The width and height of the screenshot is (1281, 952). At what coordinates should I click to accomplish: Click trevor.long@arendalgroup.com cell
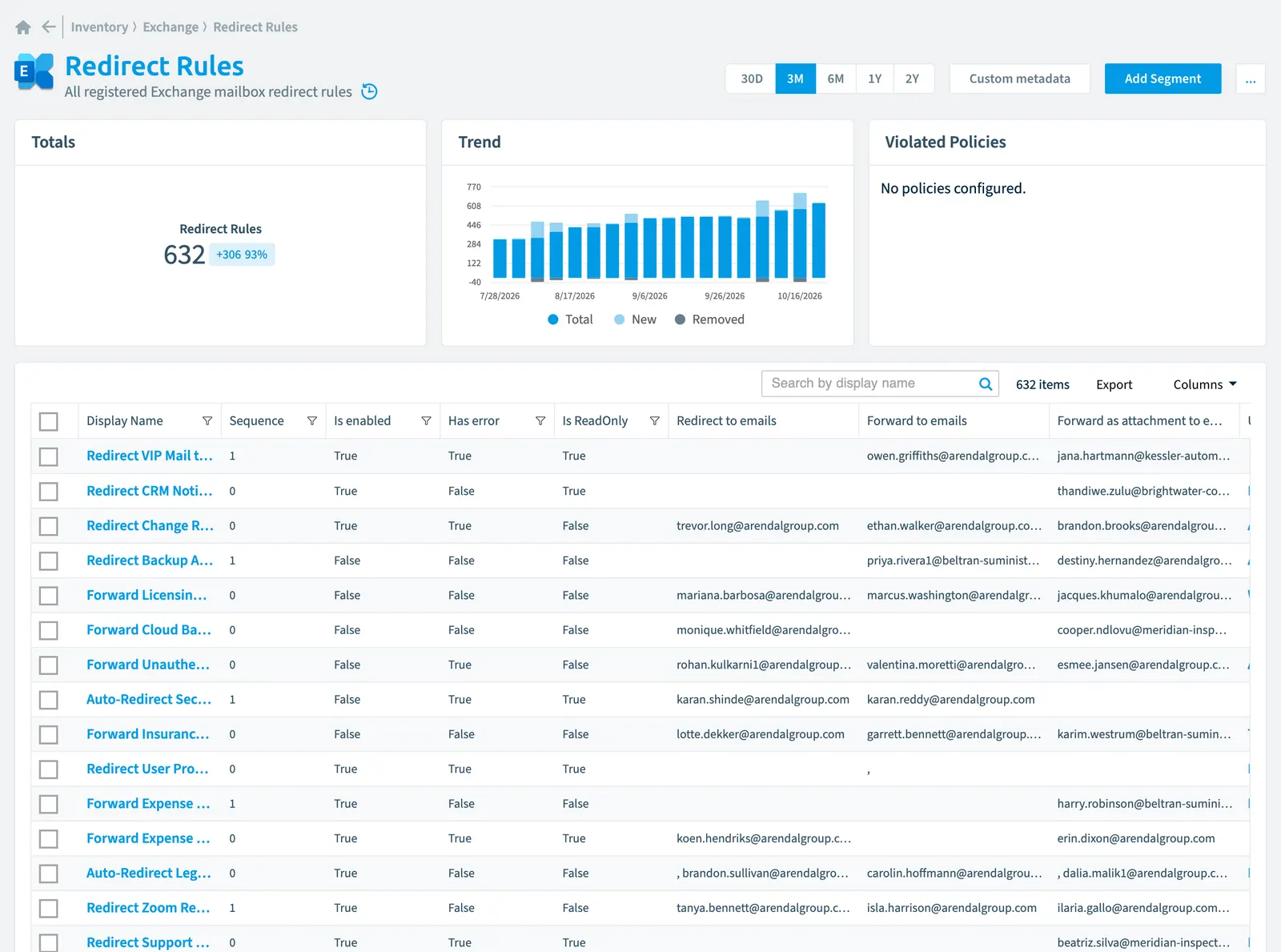[x=757, y=526]
